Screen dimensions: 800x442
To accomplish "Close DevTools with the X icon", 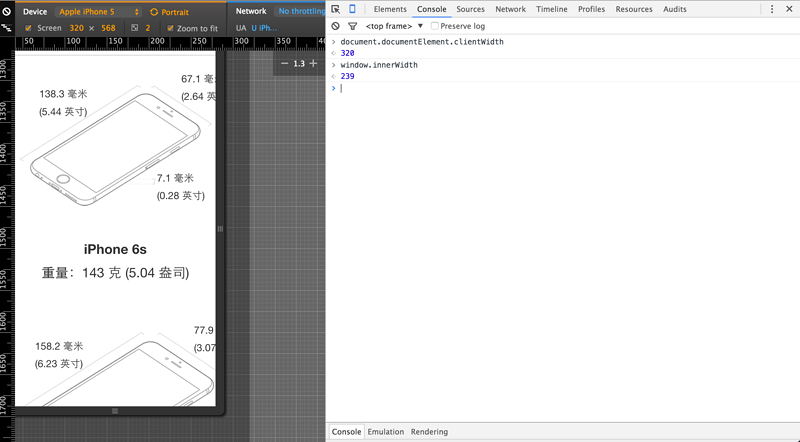I will (789, 9).
